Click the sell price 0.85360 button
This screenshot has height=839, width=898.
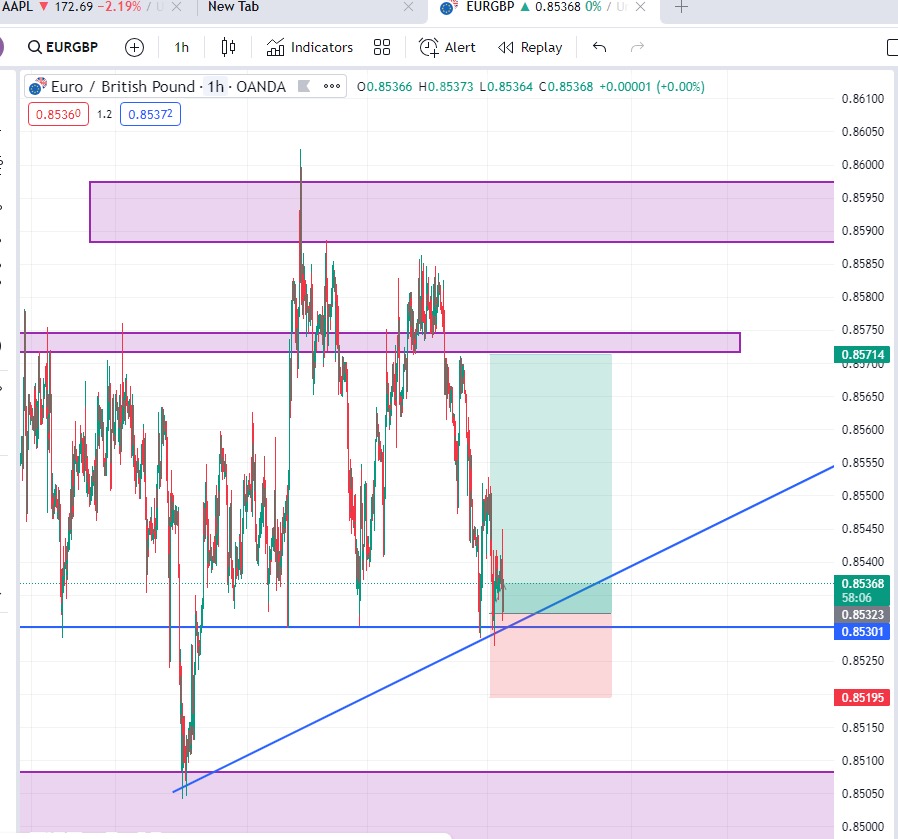(x=58, y=115)
